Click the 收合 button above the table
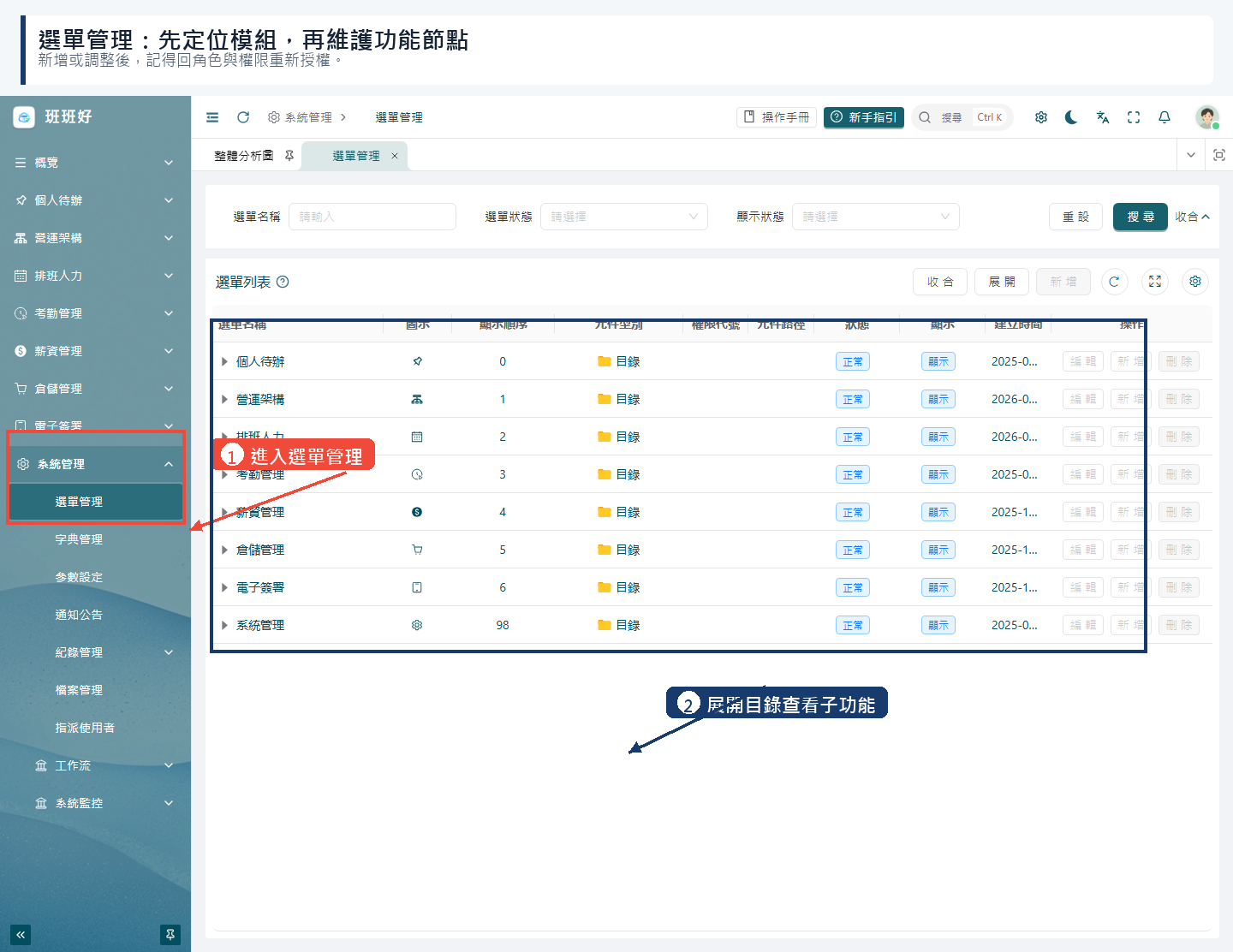 (940, 282)
